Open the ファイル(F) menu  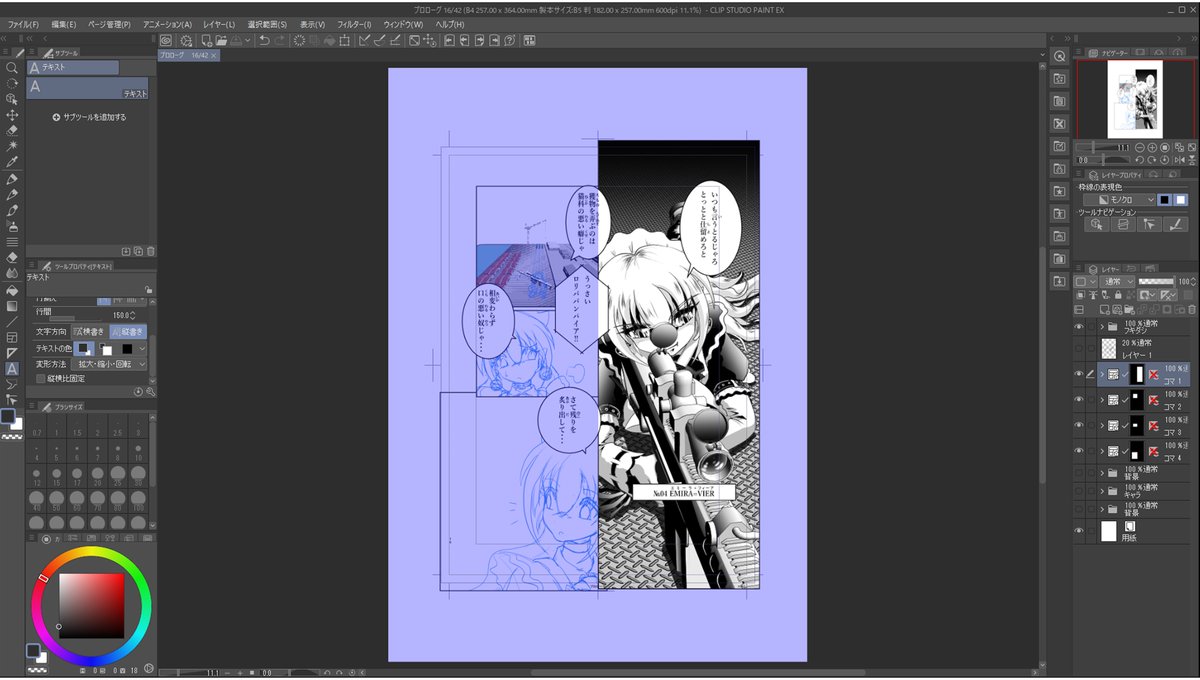point(23,24)
